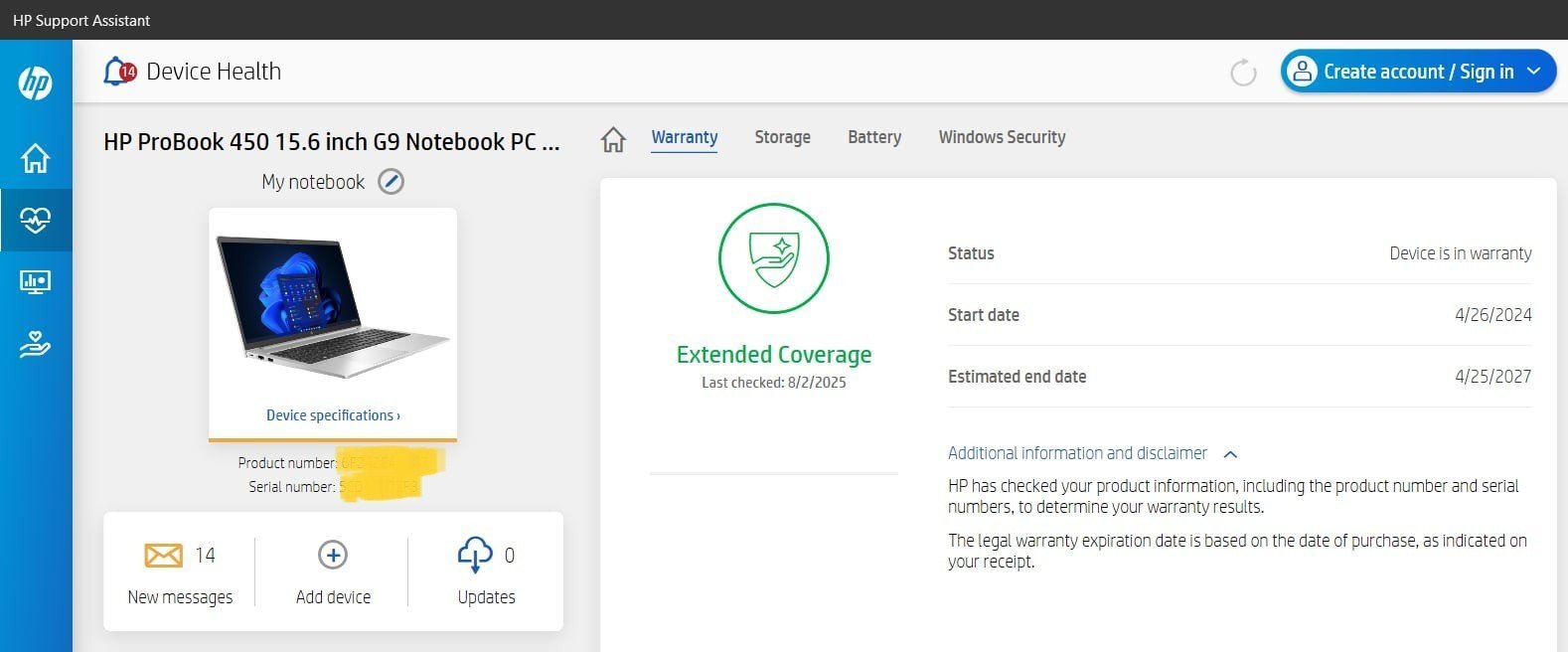The image size is (1568, 652).
Task: Edit notebook name with pencil icon
Action: [392, 182]
